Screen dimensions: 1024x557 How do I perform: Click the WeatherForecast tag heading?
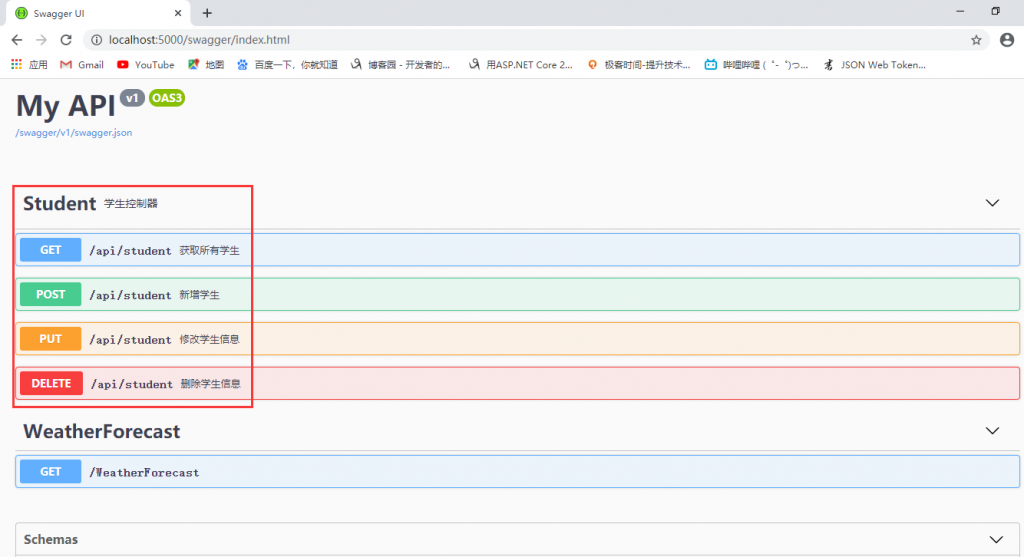(x=102, y=431)
